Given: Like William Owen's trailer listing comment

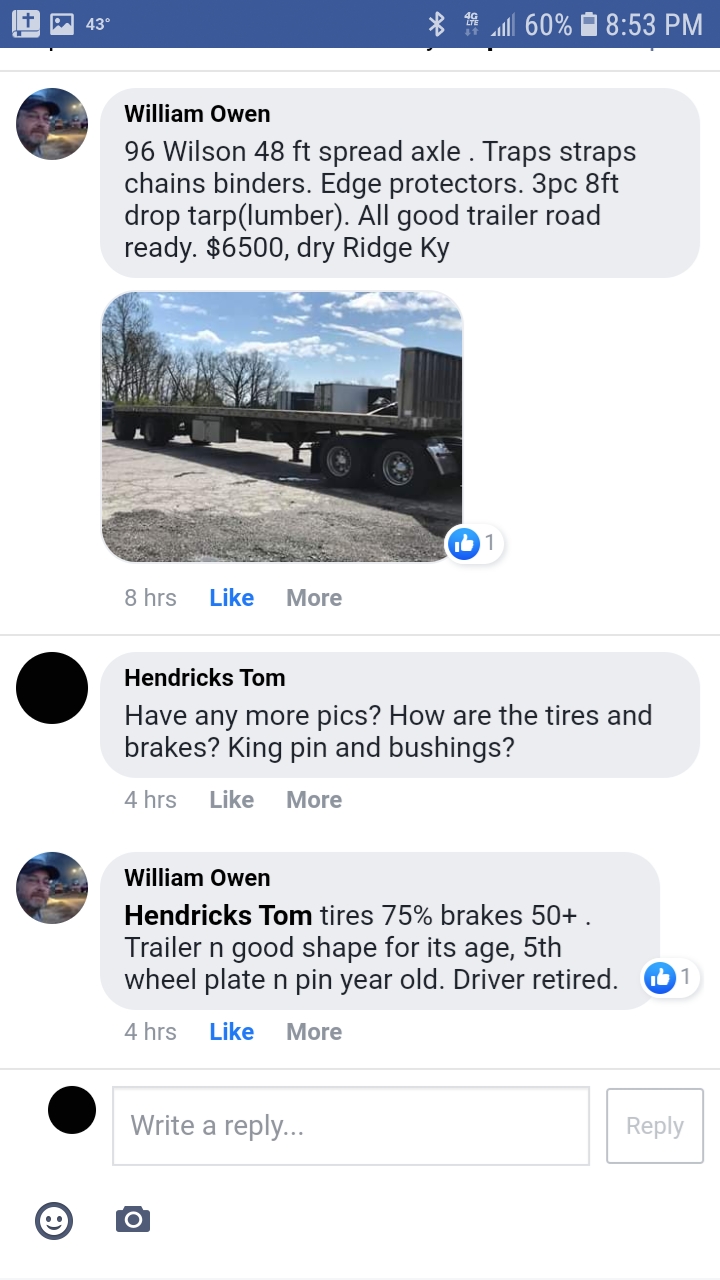Looking at the screenshot, I should (232, 598).
